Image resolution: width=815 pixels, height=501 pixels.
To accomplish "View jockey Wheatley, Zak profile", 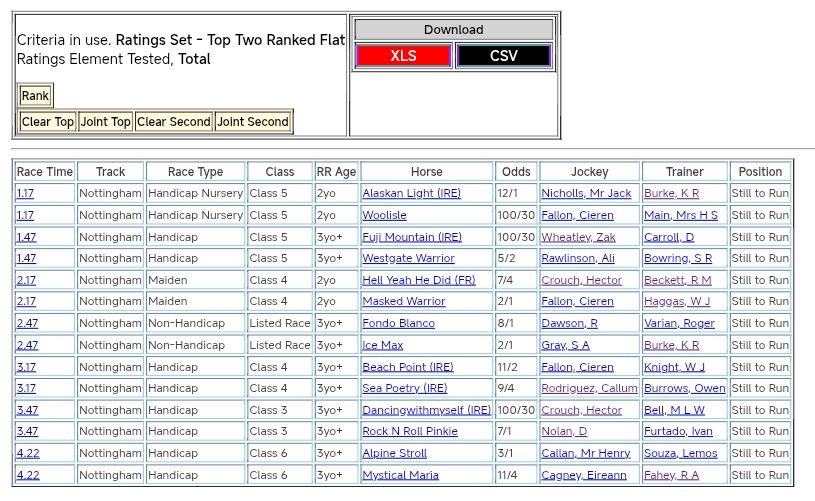I will 578,238.
